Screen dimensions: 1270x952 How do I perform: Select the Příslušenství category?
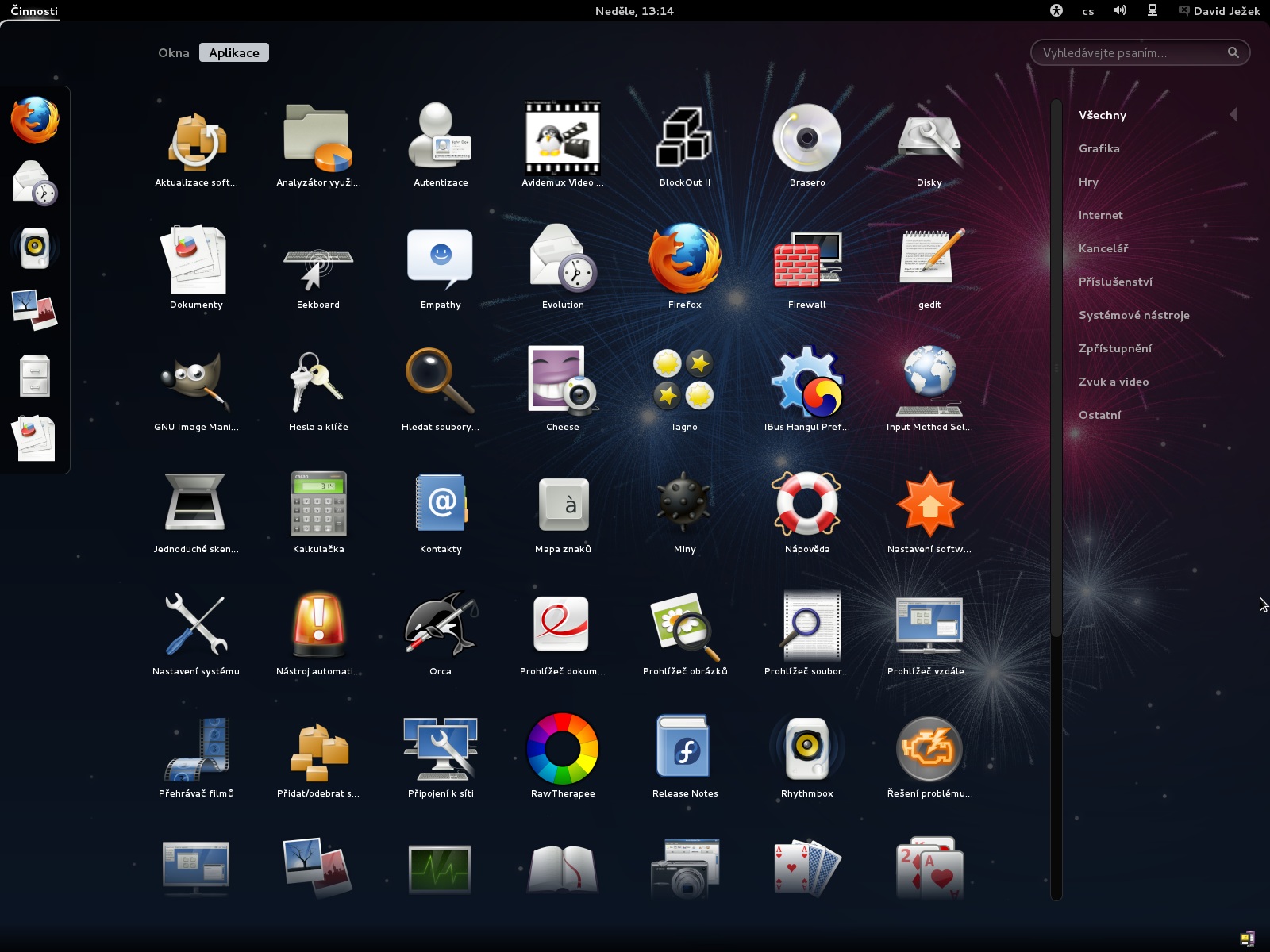[x=1115, y=282]
